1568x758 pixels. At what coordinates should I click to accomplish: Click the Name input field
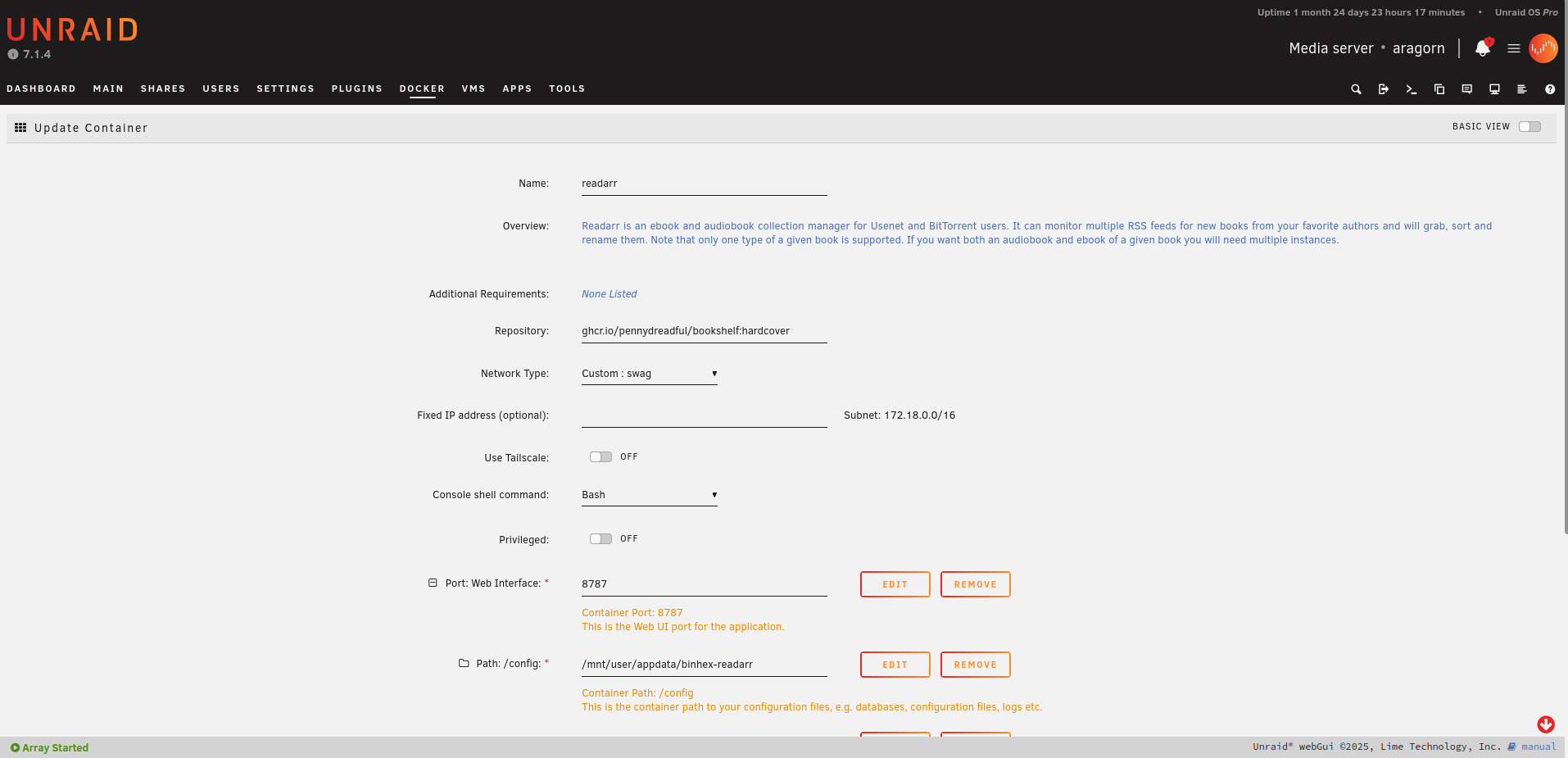click(x=705, y=184)
